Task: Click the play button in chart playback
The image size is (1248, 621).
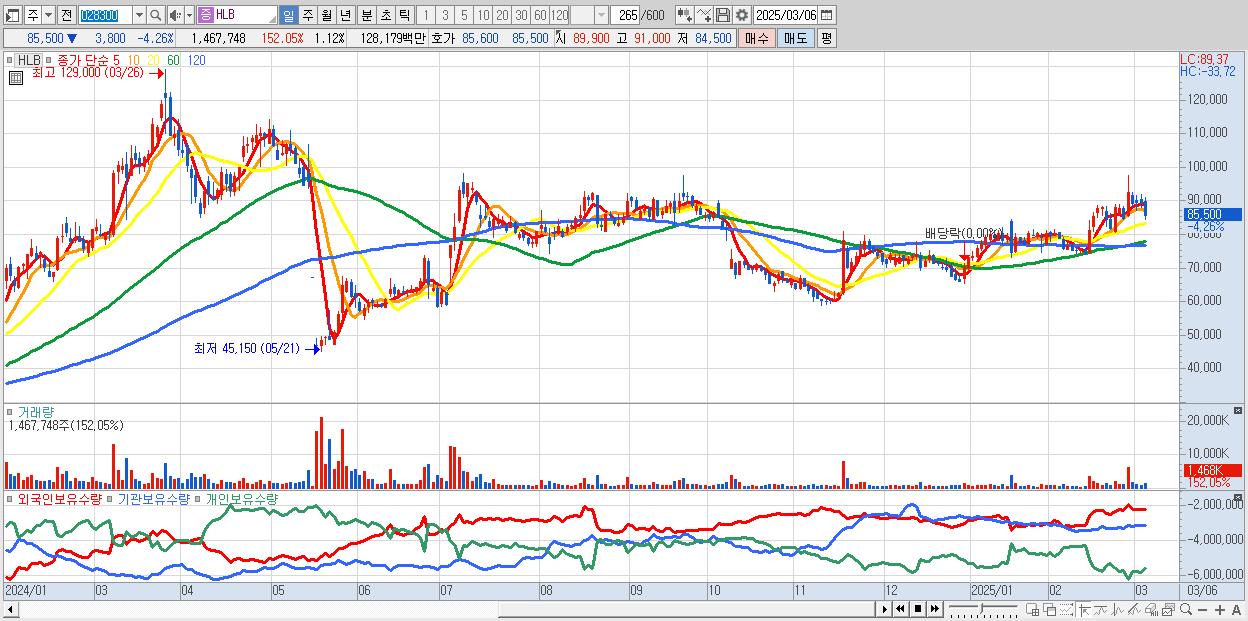Action: click(885, 609)
